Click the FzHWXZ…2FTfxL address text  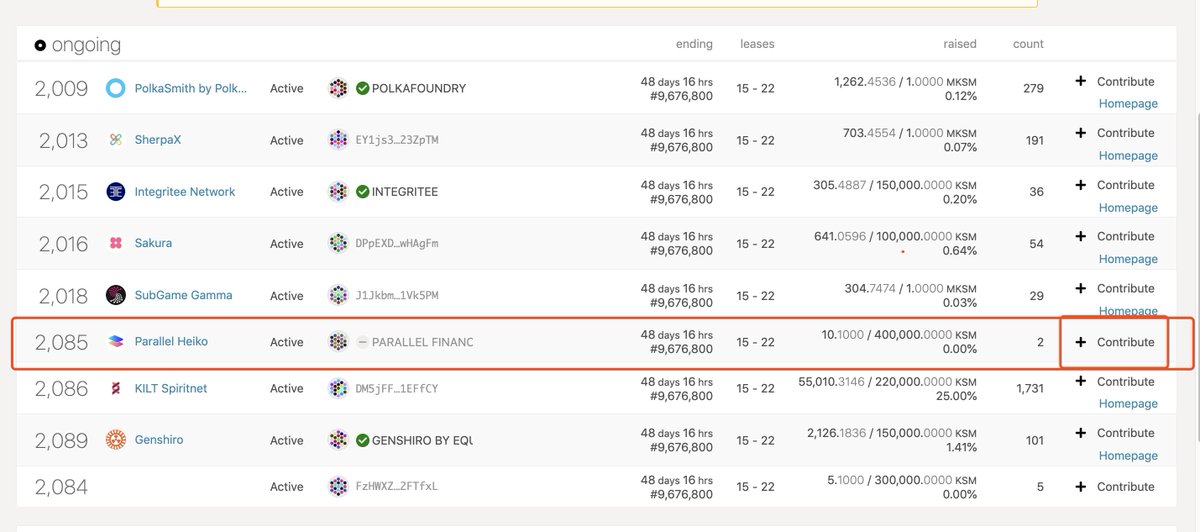(x=397, y=487)
